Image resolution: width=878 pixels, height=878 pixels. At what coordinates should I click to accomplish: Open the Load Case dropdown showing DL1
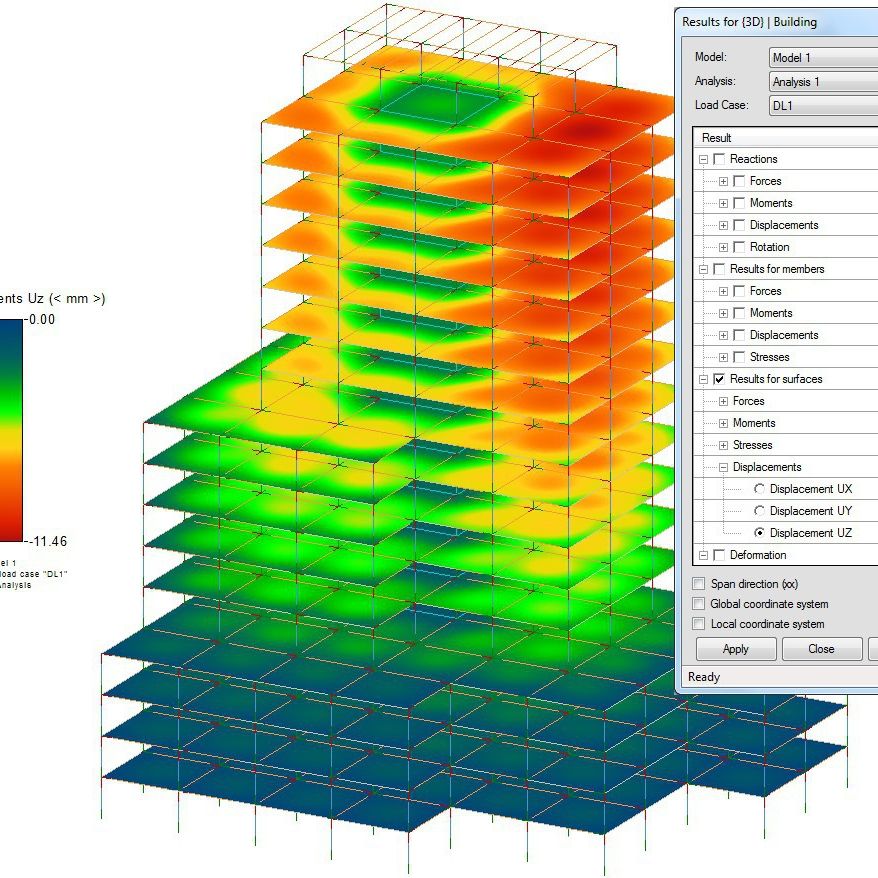pyautogui.click(x=823, y=105)
